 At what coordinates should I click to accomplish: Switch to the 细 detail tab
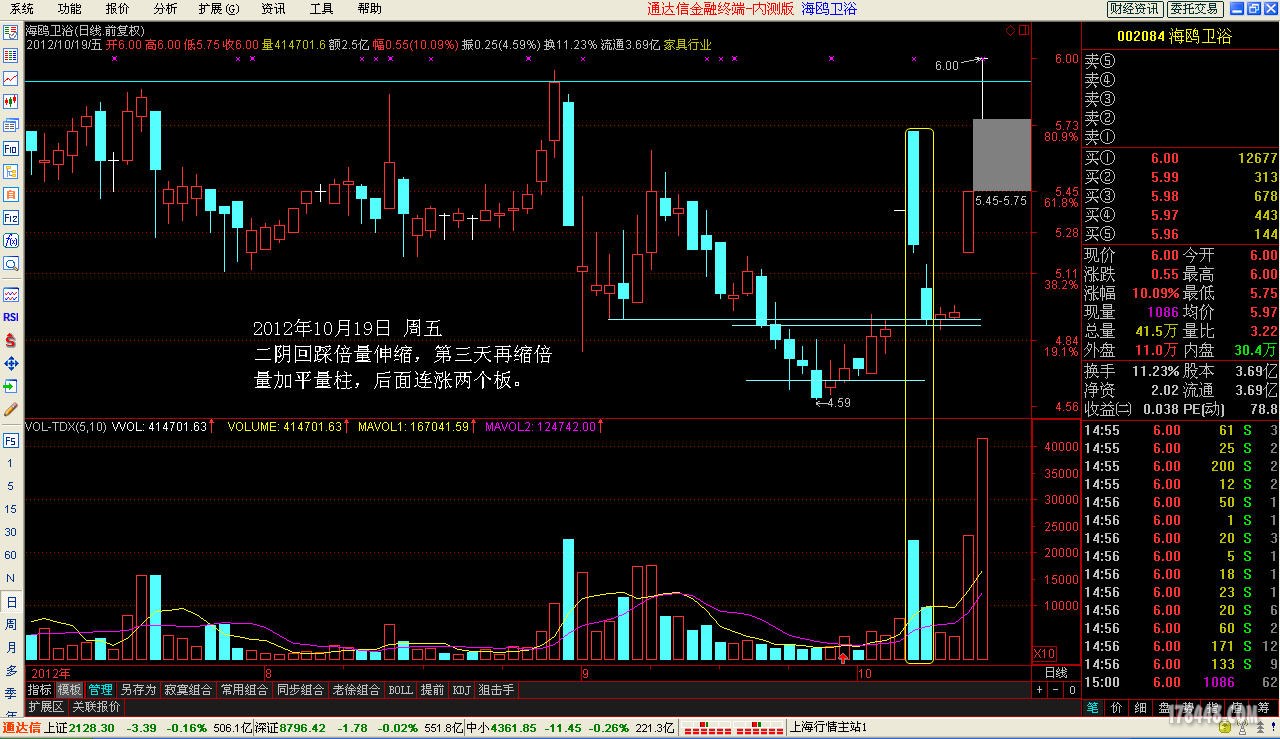tap(1141, 706)
